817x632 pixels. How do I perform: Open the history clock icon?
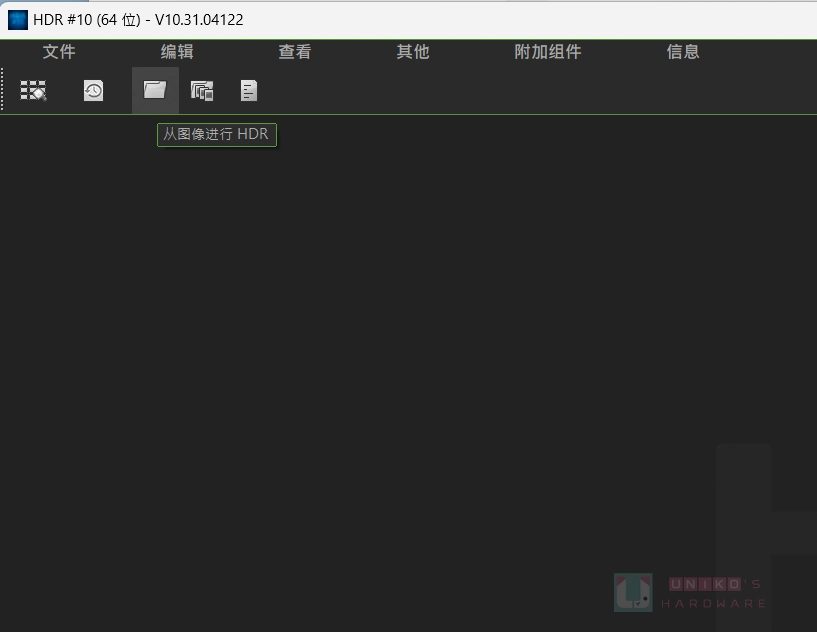[x=93, y=91]
